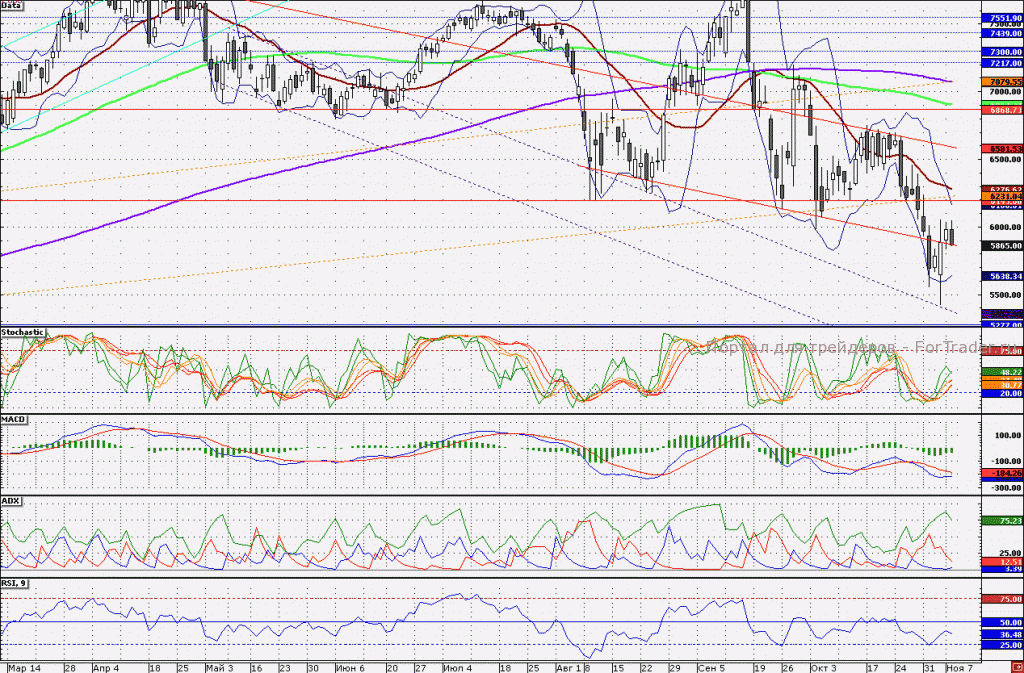Click the blue 7551.90 price level tag
This screenshot has height=673, width=1024.
[x=1002, y=18]
